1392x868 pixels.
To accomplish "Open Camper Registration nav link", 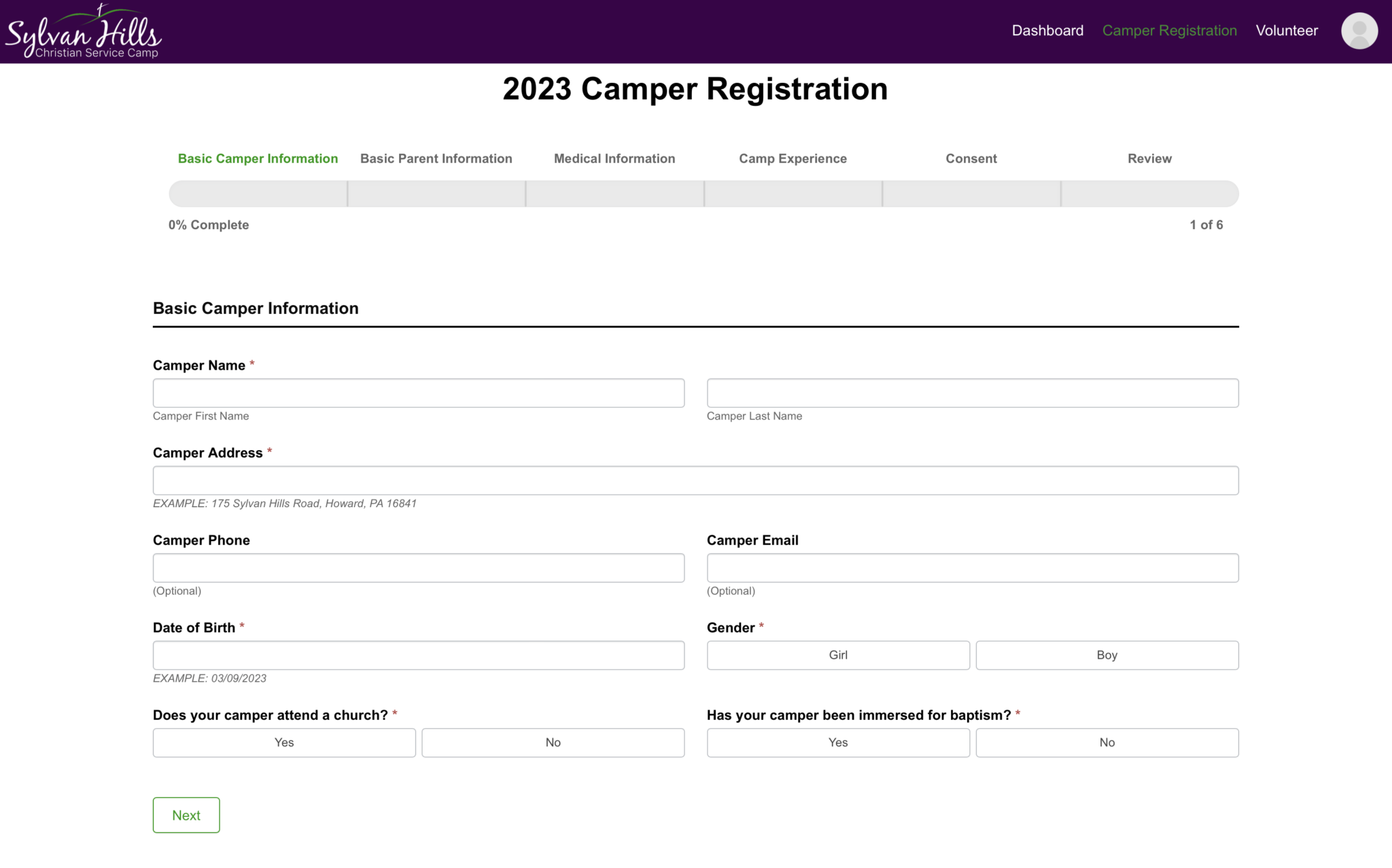I will coord(1169,31).
